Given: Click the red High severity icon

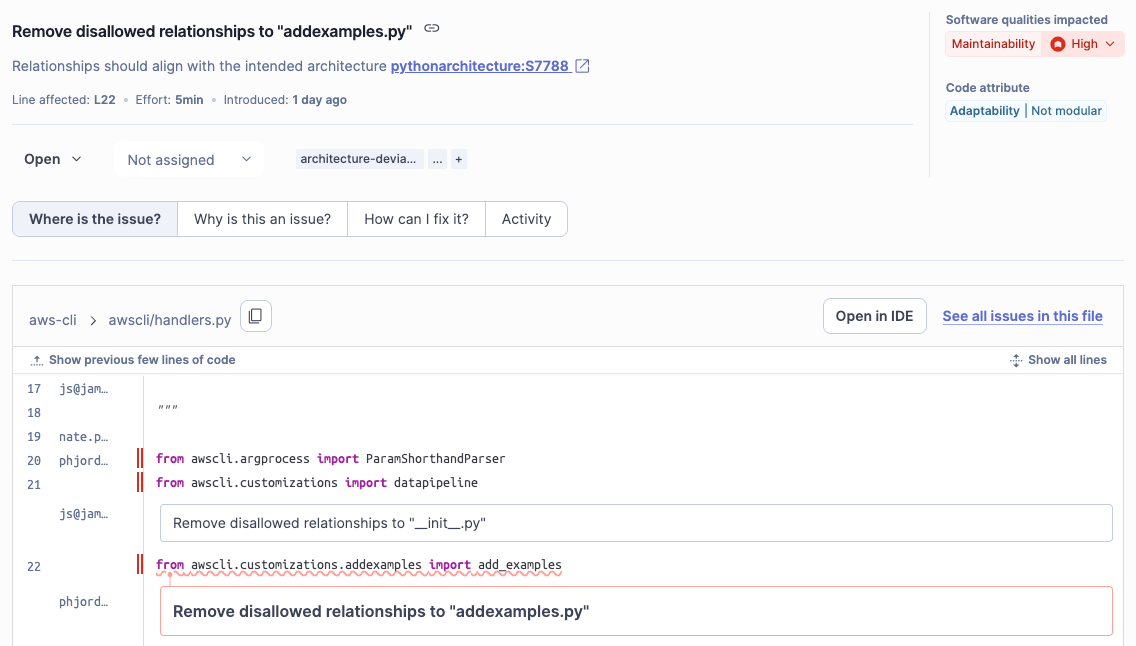Looking at the screenshot, I should 1058,44.
